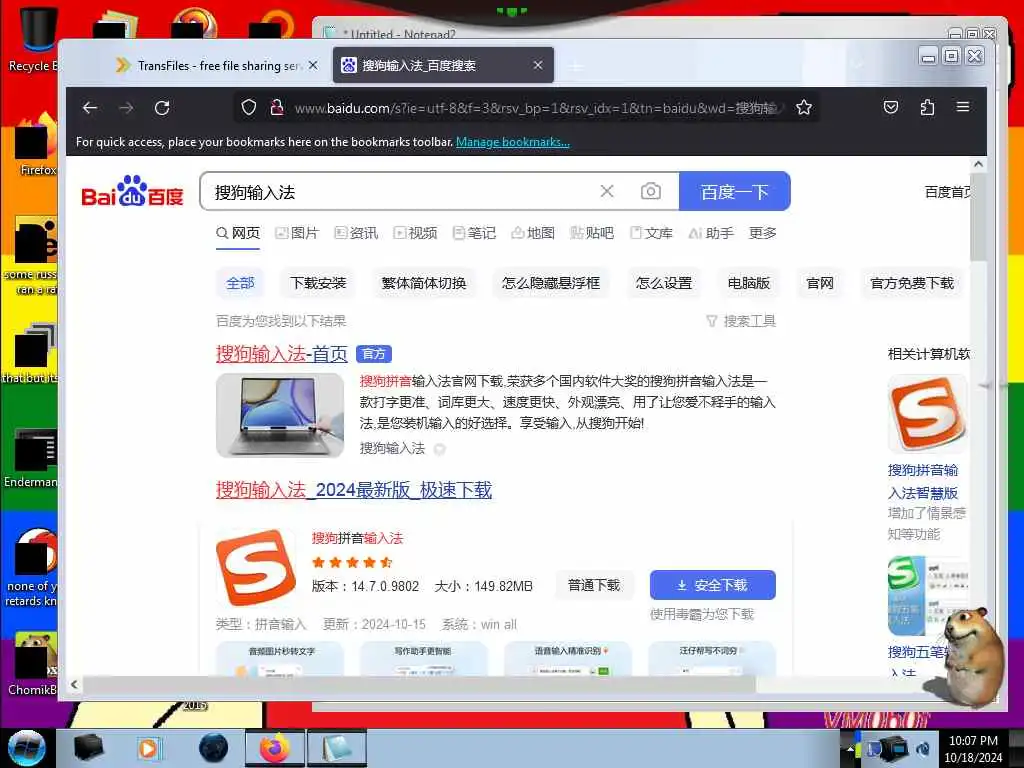Open the laptop thumbnail in first result
Image resolution: width=1024 pixels, height=768 pixels.
[280, 415]
